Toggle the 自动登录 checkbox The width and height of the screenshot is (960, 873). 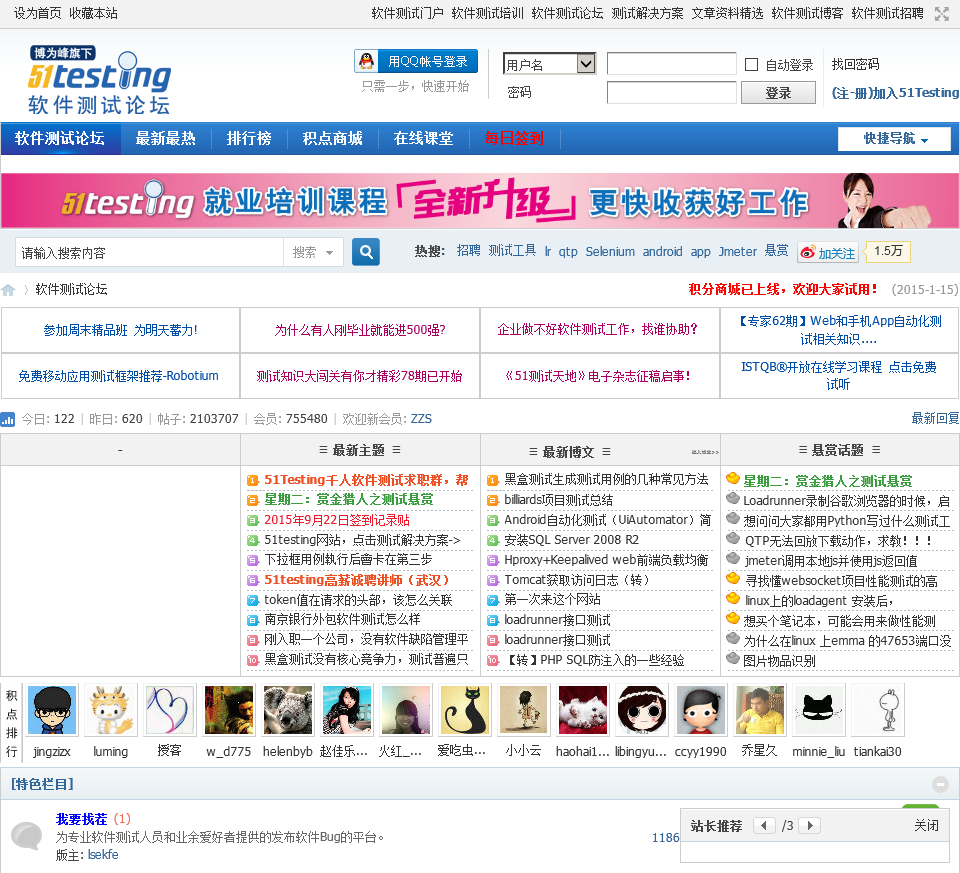click(751, 64)
